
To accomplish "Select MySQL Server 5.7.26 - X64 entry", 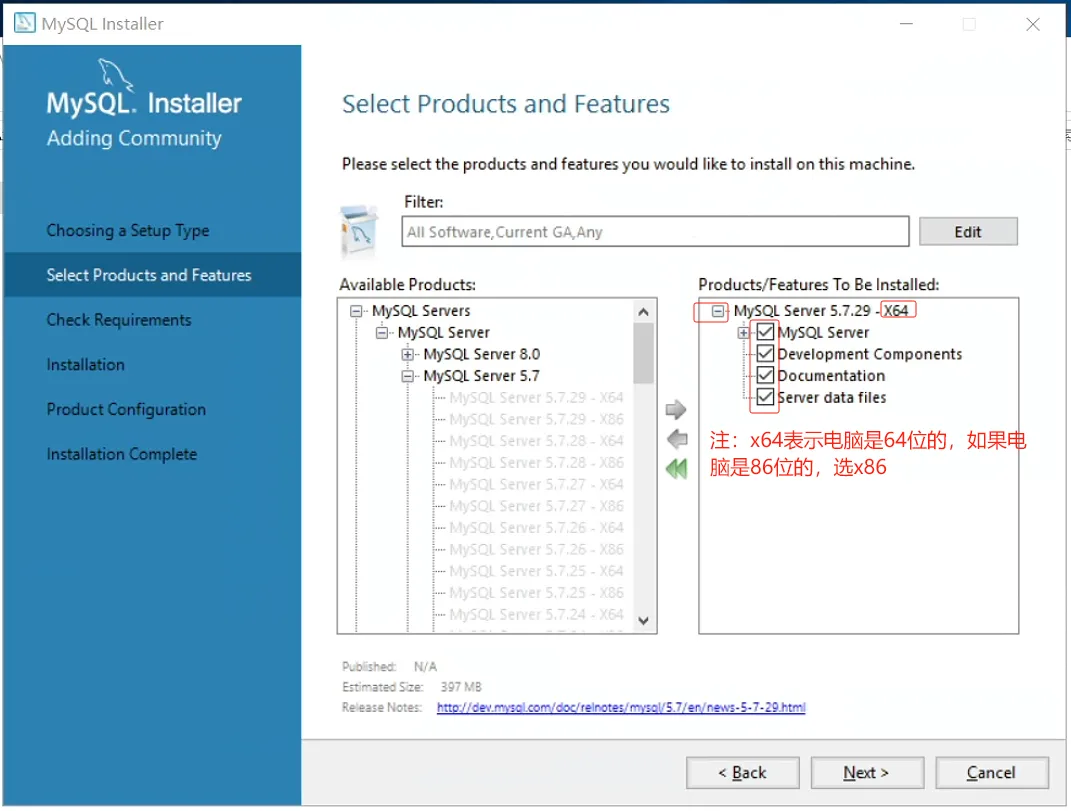I will (x=536, y=527).
